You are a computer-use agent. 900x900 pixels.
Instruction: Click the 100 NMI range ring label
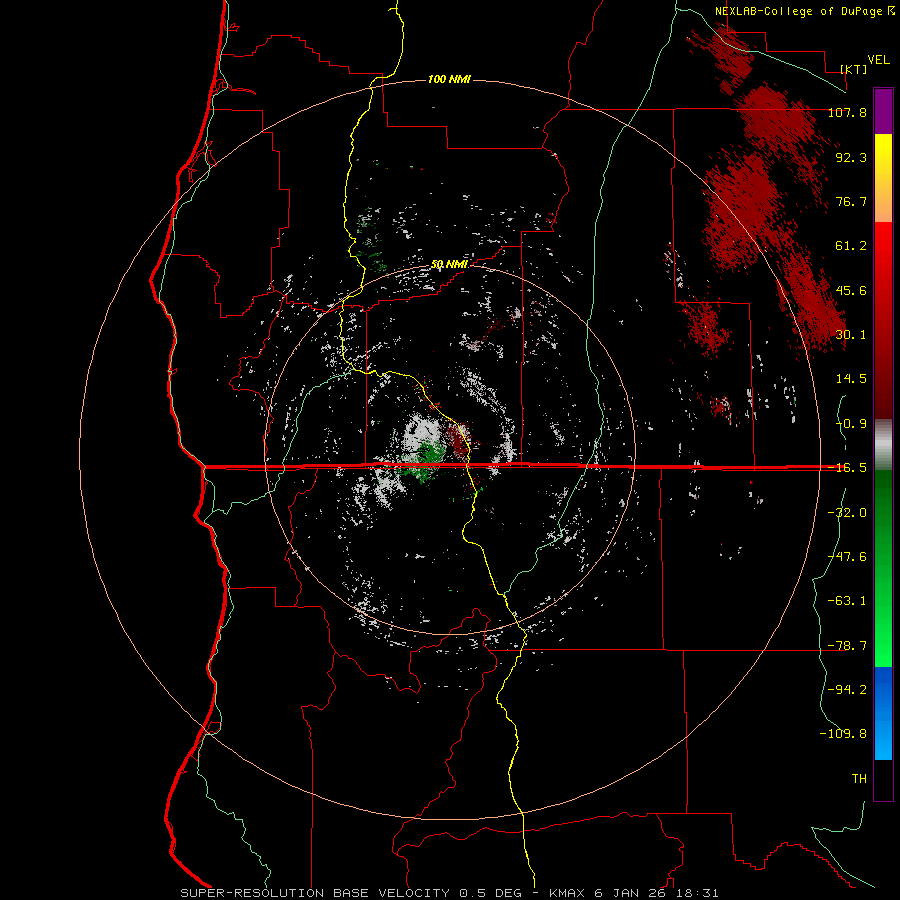point(449,79)
